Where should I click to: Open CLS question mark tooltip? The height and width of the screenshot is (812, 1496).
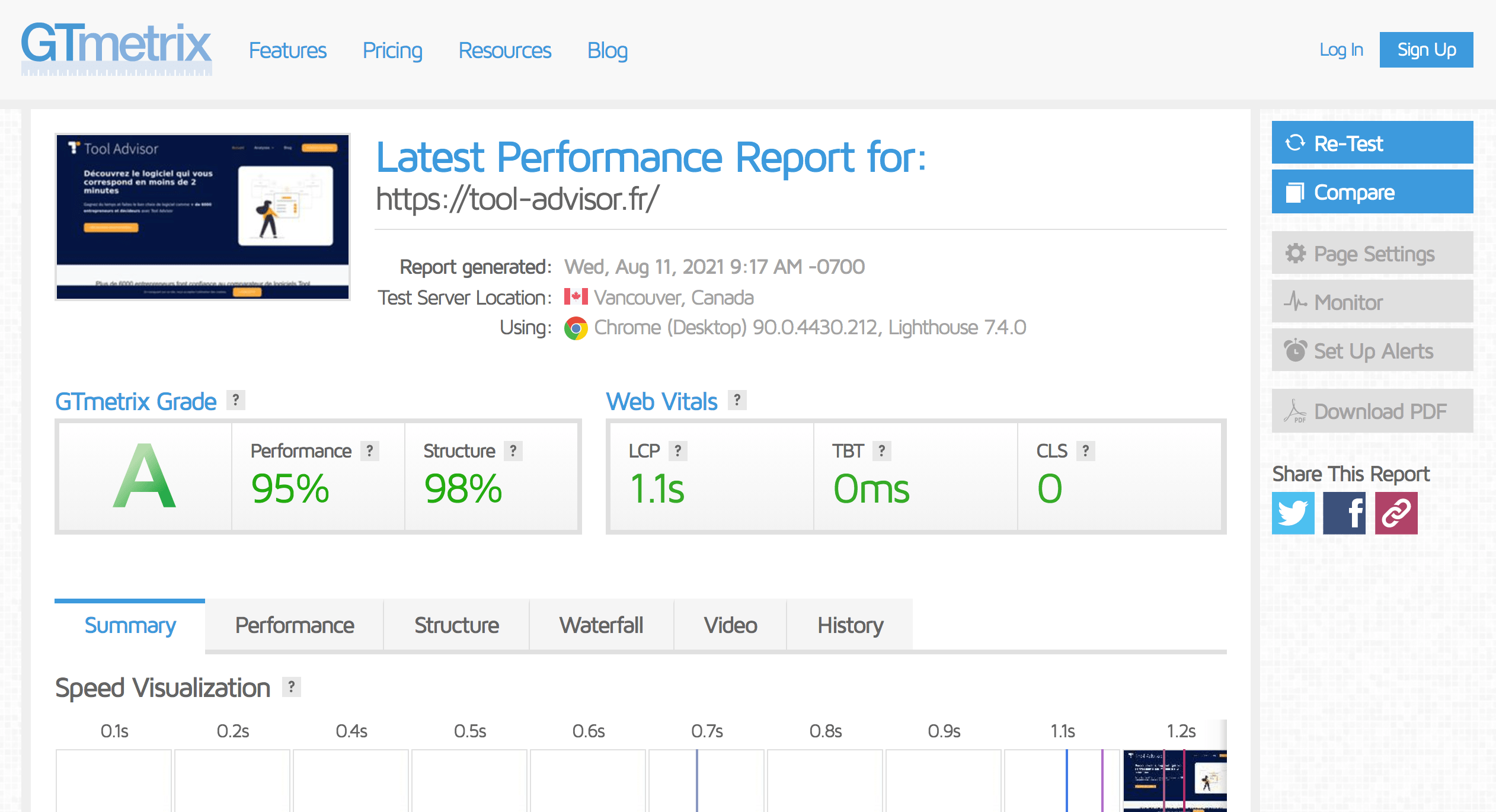coord(1085,451)
